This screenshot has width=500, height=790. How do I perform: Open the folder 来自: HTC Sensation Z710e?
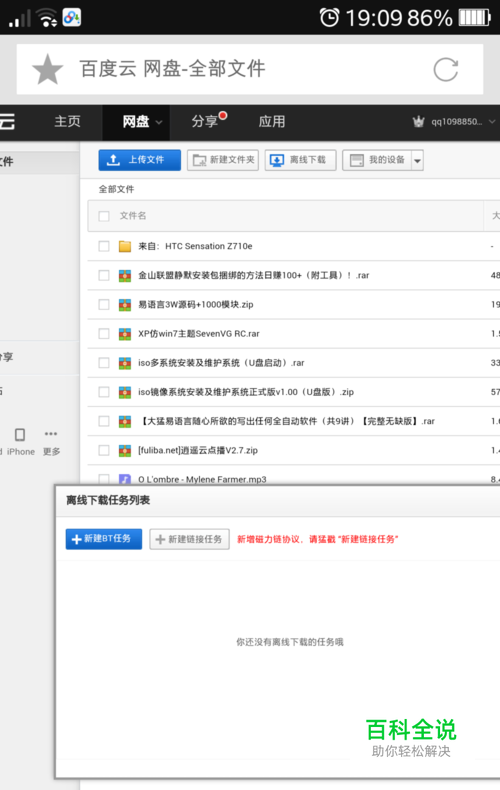click(195, 246)
